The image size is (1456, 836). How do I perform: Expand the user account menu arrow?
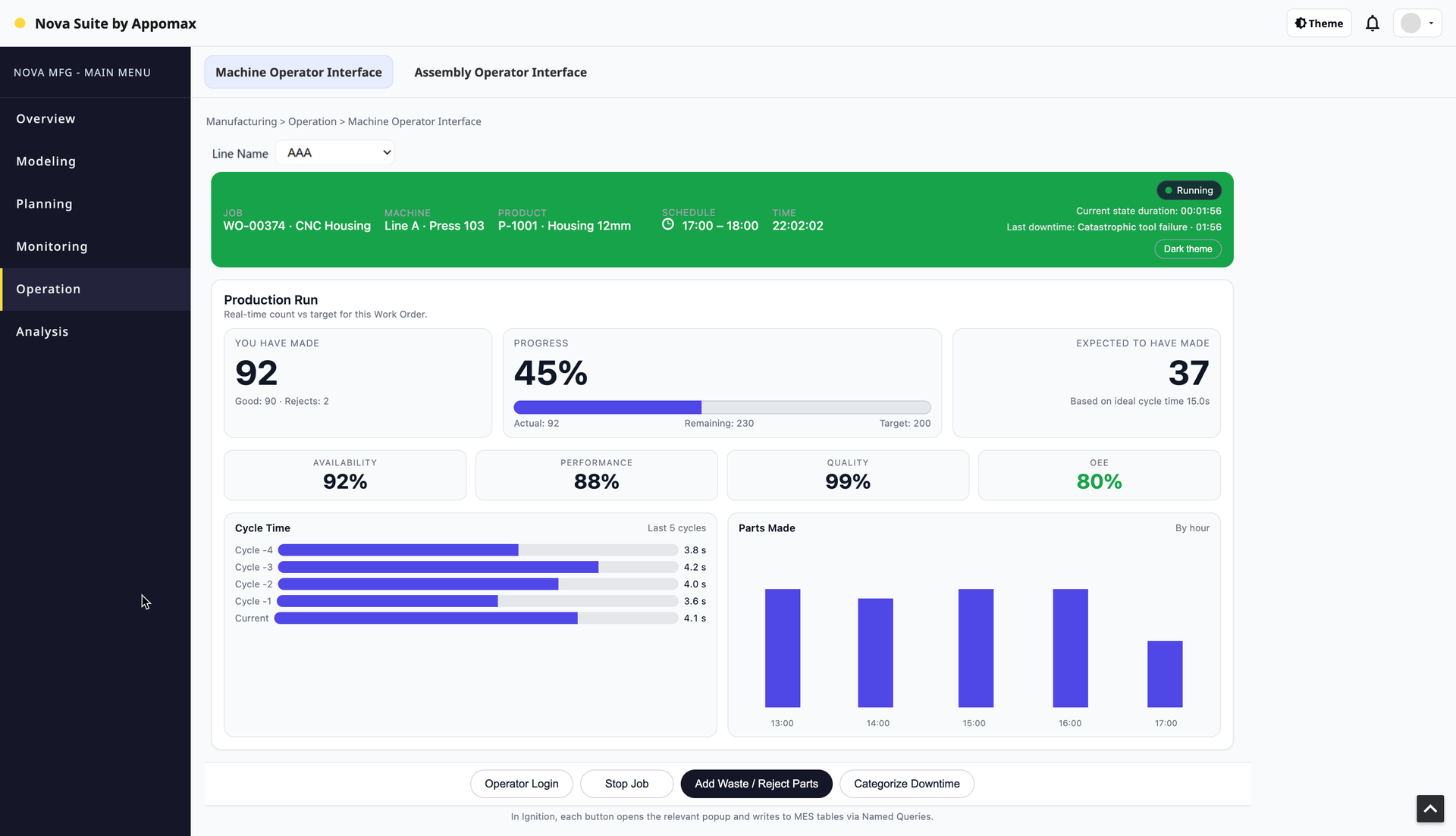coord(1431,23)
